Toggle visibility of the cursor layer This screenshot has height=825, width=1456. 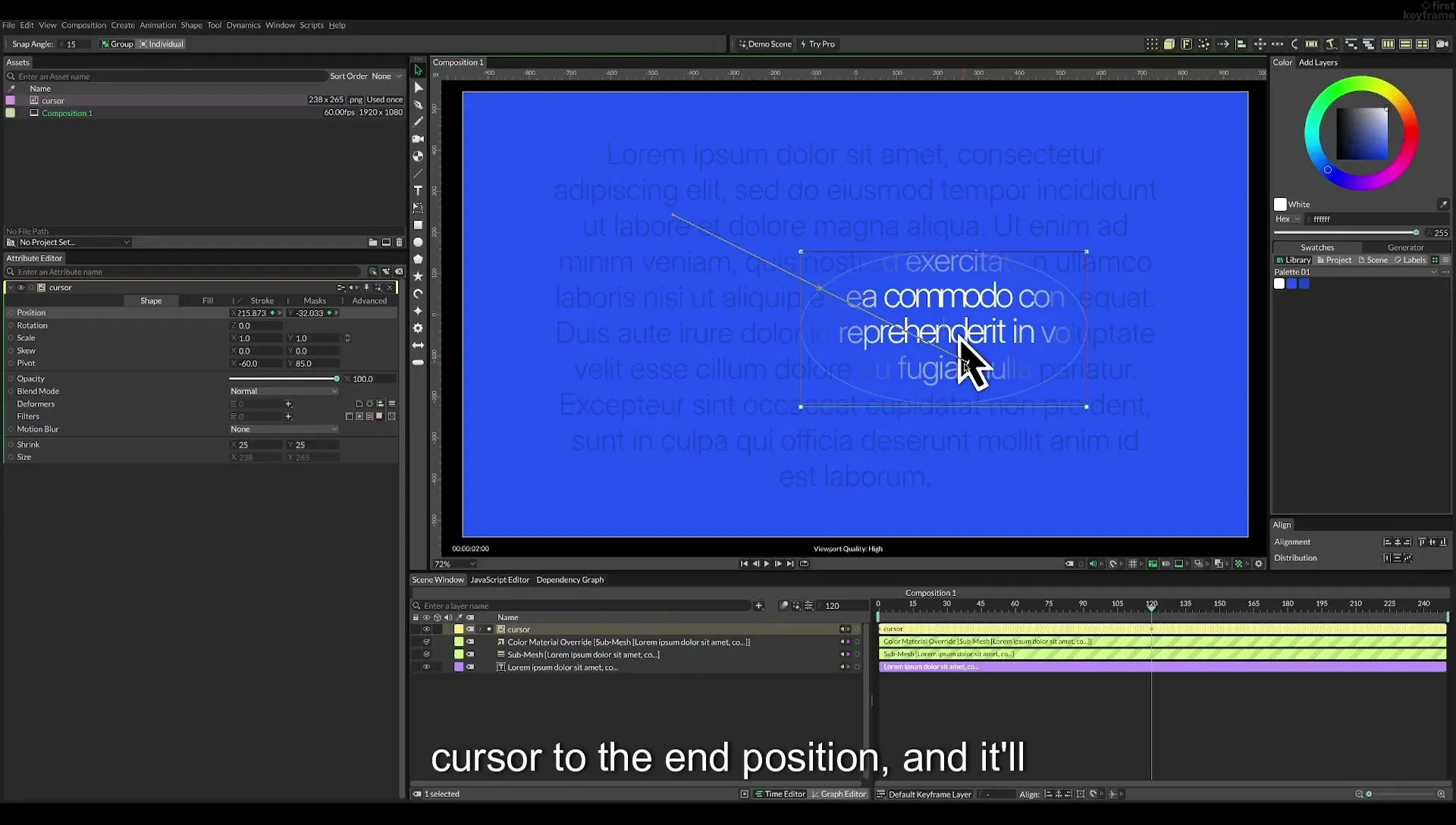(426, 629)
